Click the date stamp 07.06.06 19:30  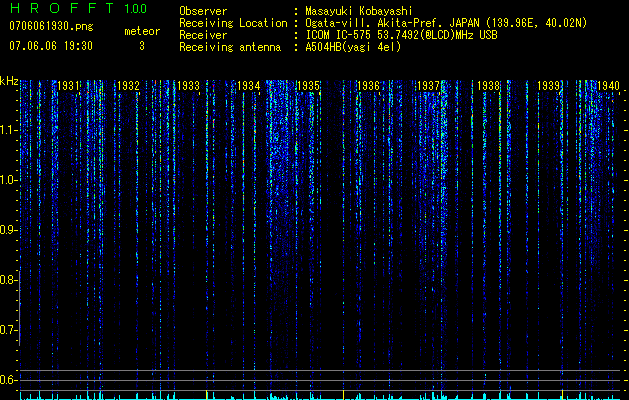[x=51, y=46]
